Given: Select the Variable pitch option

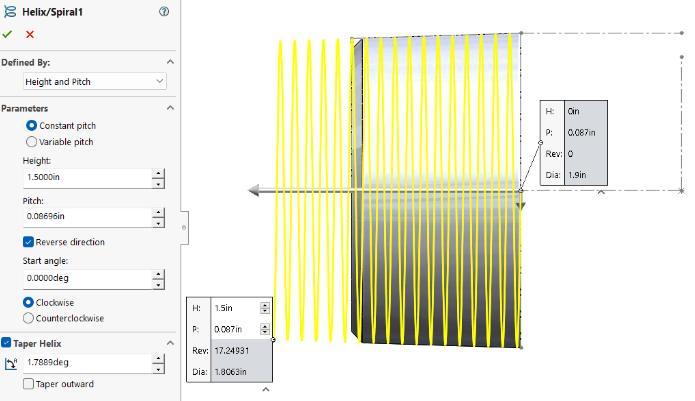Looking at the screenshot, I should pos(31,142).
